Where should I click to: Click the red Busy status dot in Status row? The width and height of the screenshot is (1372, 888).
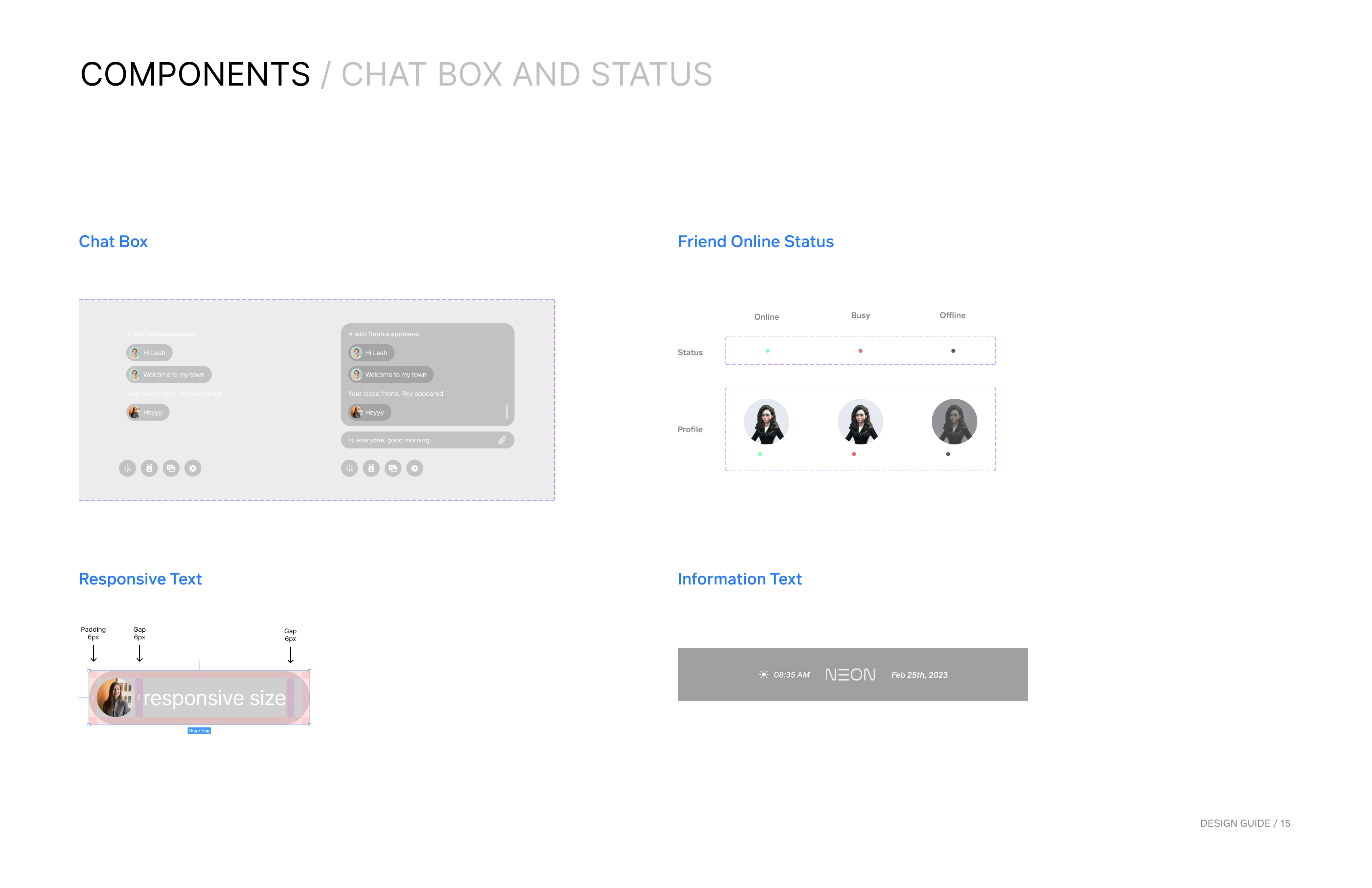(x=860, y=351)
